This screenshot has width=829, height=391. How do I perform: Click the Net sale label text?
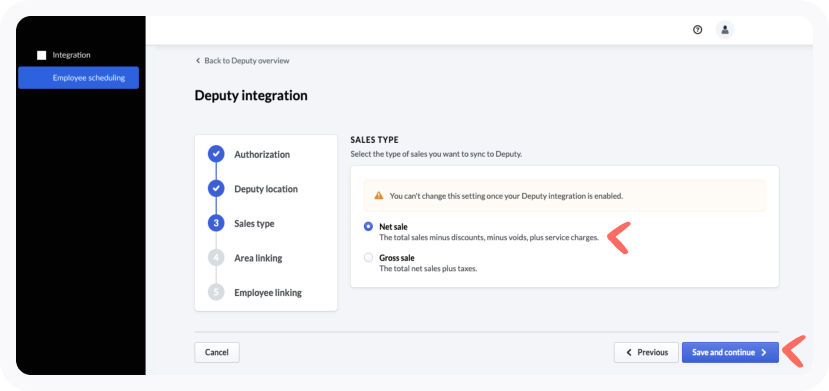(x=393, y=227)
